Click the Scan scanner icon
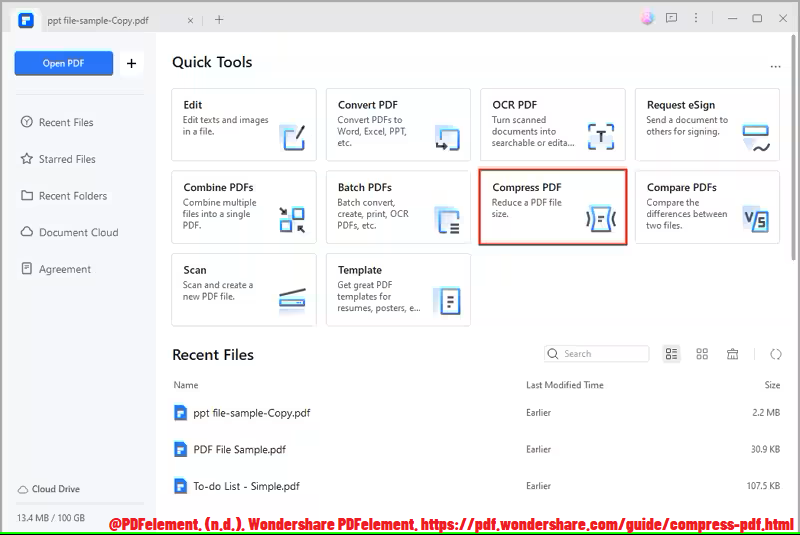Viewport: 800px width, 535px height. pyautogui.click(x=292, y=299)
